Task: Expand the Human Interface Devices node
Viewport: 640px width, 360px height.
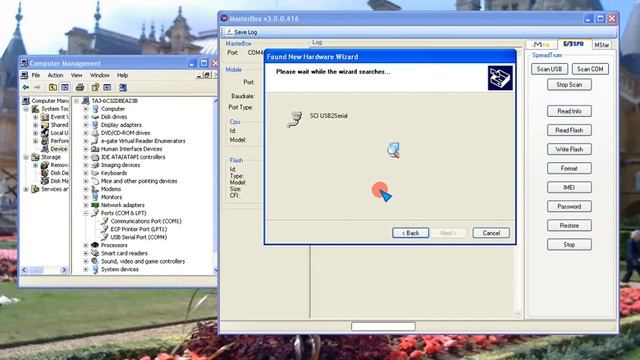Action: 86,149
